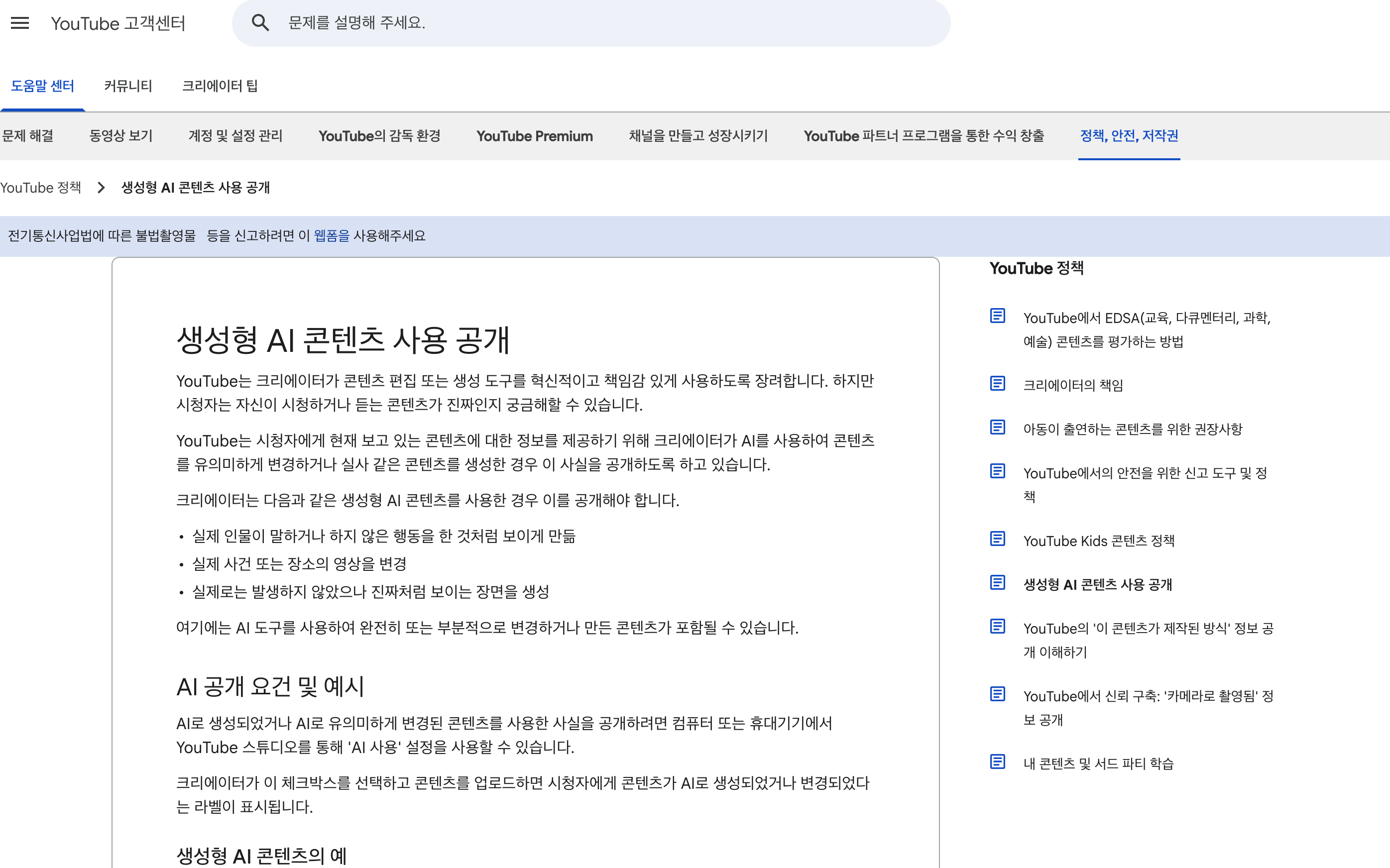Screen dimensions: 1390x868
Task: Click the main 생성형 AI 콘텐츠 사용 공개 heading
Action: coord(343,340)
